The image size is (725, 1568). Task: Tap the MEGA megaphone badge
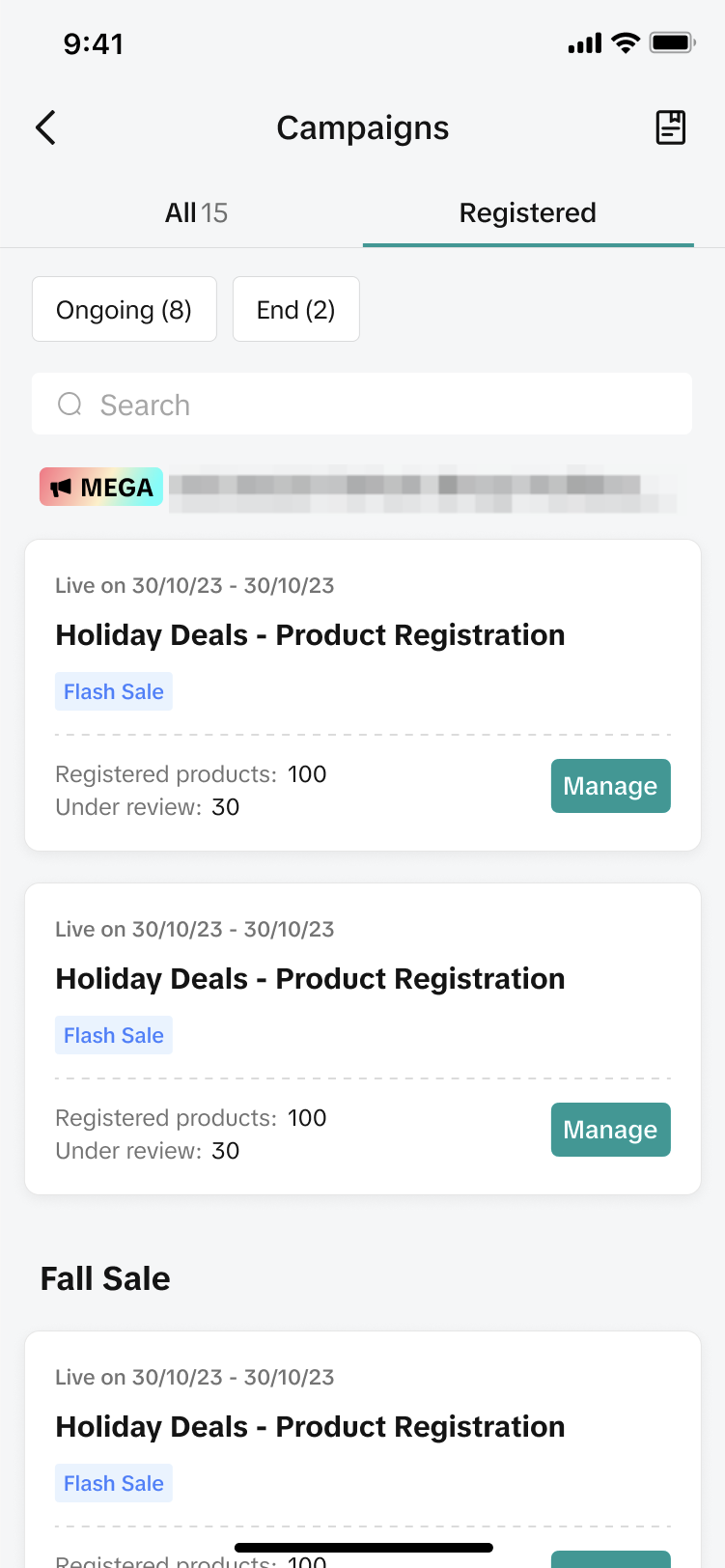tap(101, 488)
